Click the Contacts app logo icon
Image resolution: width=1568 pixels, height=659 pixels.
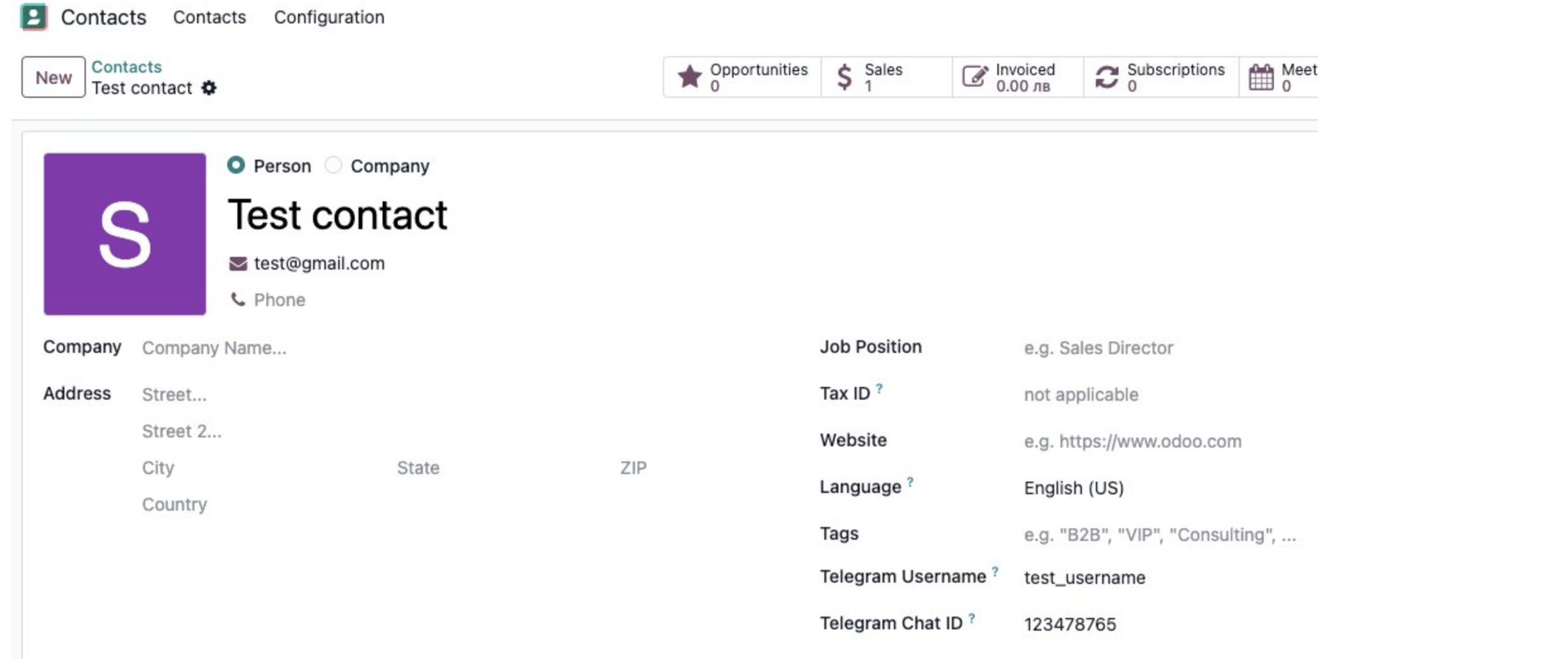coord(33,17)
